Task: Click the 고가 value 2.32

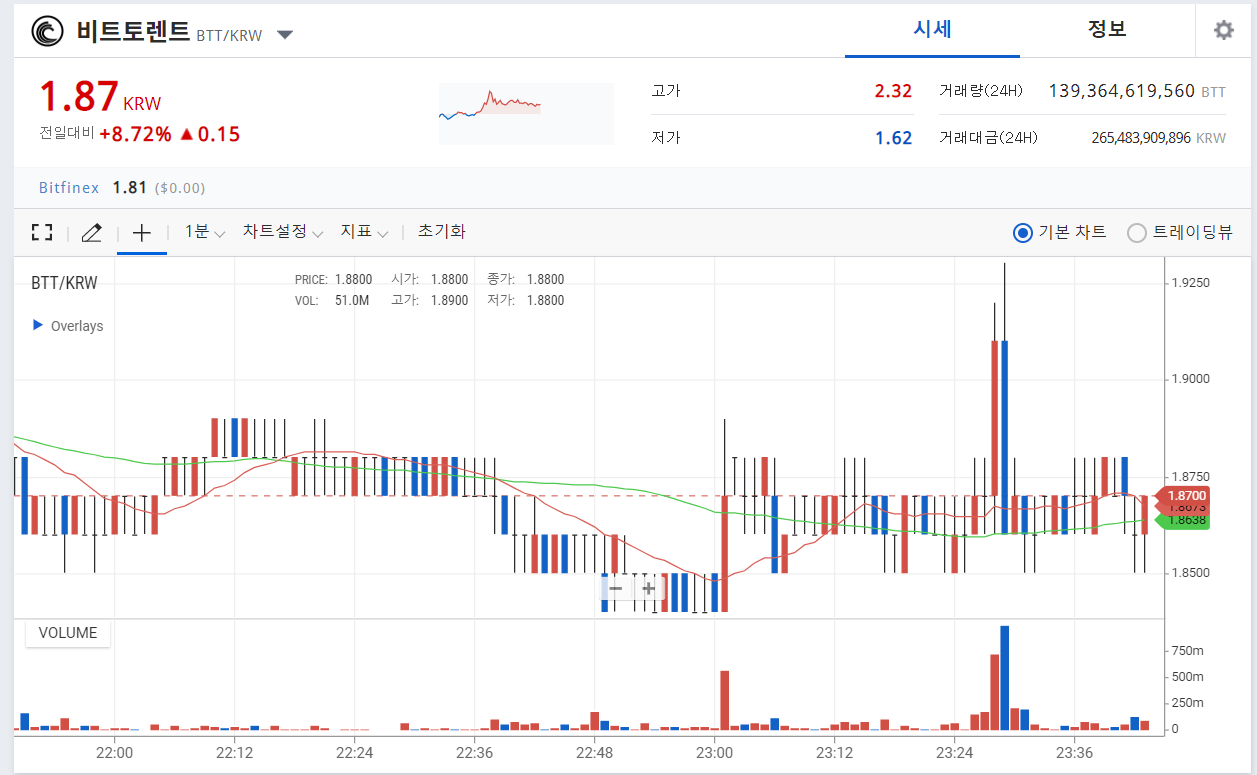Action: 893,91
